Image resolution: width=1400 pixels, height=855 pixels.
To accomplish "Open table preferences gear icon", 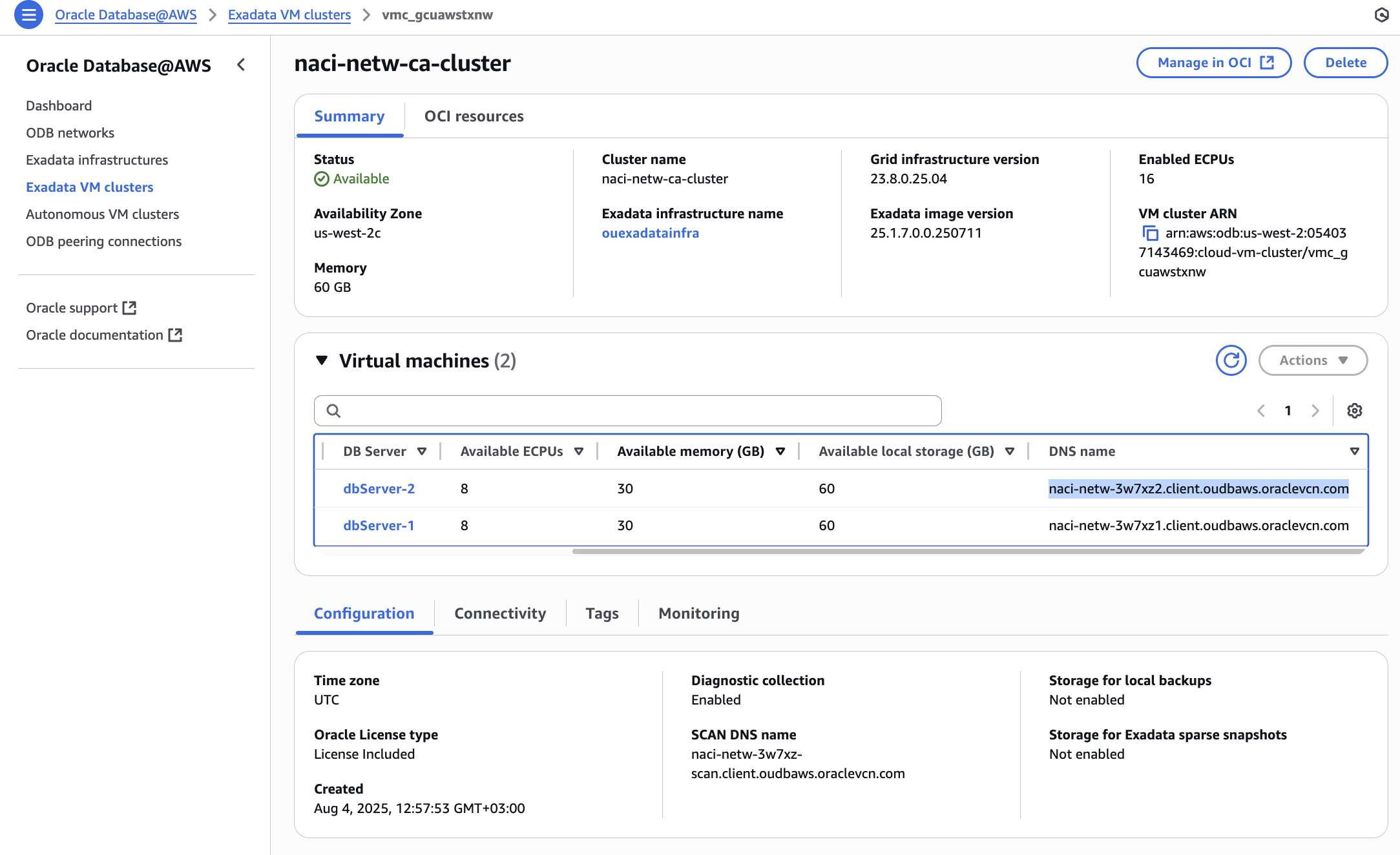I will click(x=1355, y=411).
